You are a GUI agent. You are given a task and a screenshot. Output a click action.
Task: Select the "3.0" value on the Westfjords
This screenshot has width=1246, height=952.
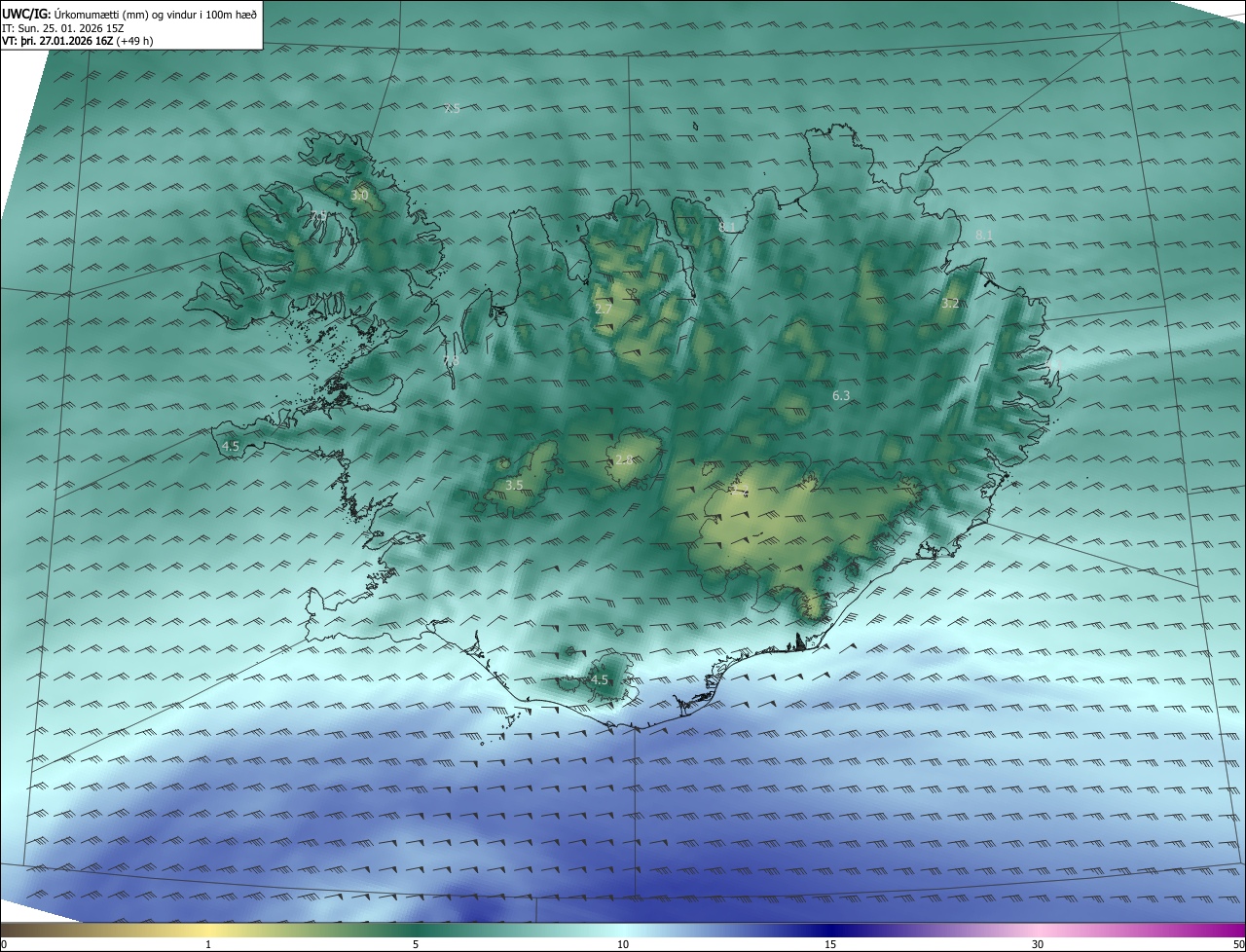(359, 196)
